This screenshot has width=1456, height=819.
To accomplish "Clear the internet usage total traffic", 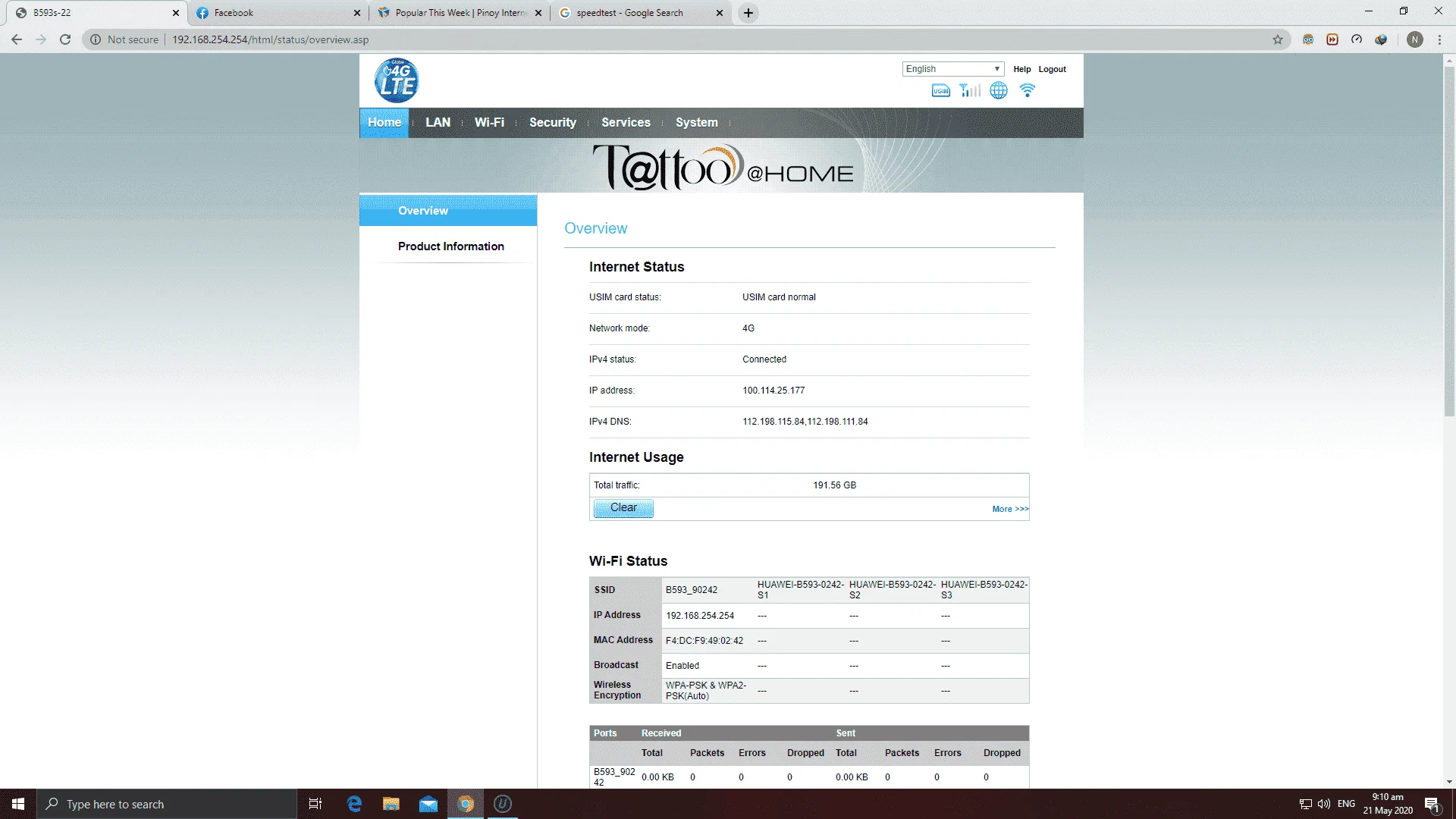I will (x=623, y=508).
